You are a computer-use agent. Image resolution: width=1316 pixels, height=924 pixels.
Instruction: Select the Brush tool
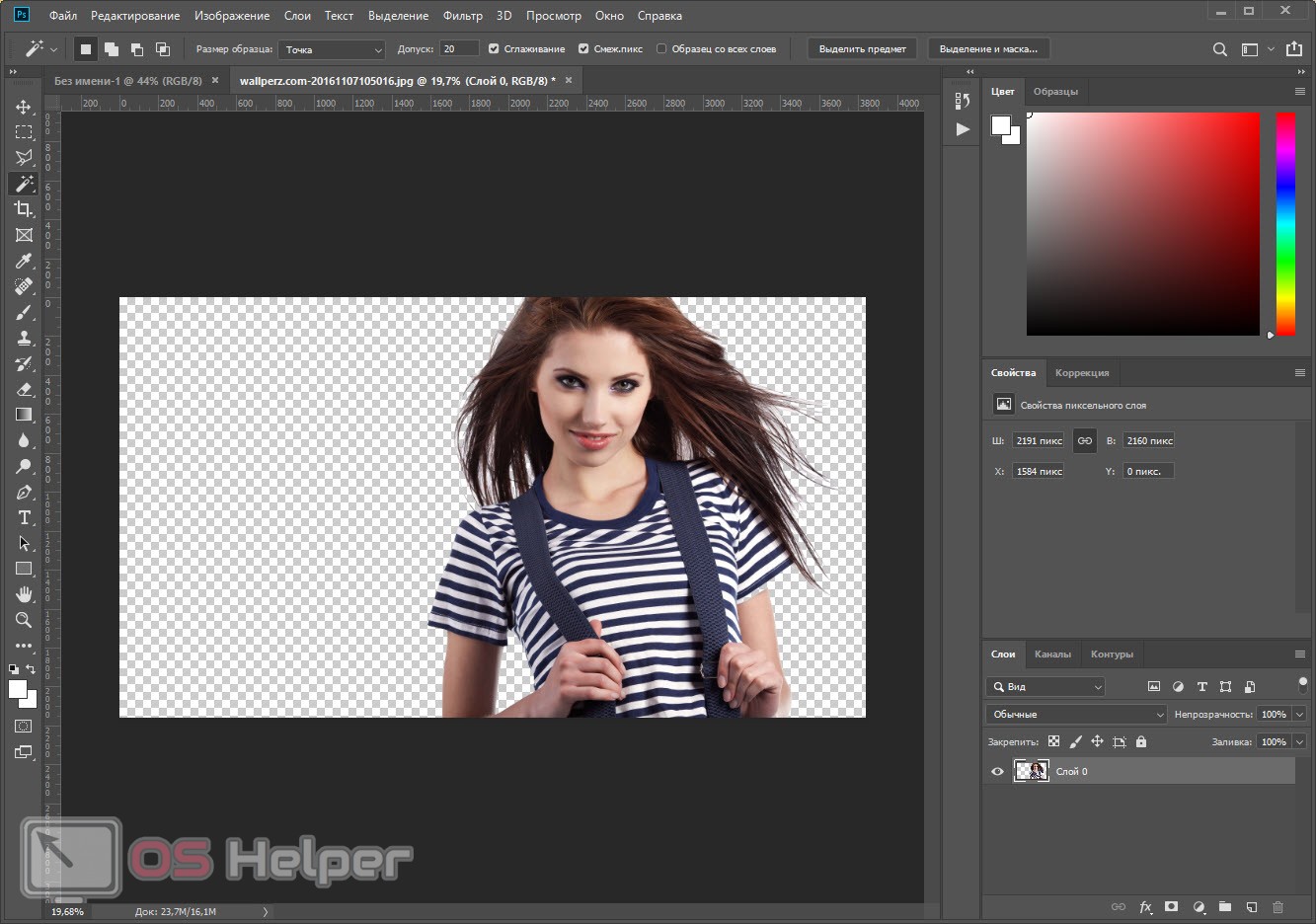point(24,312)
